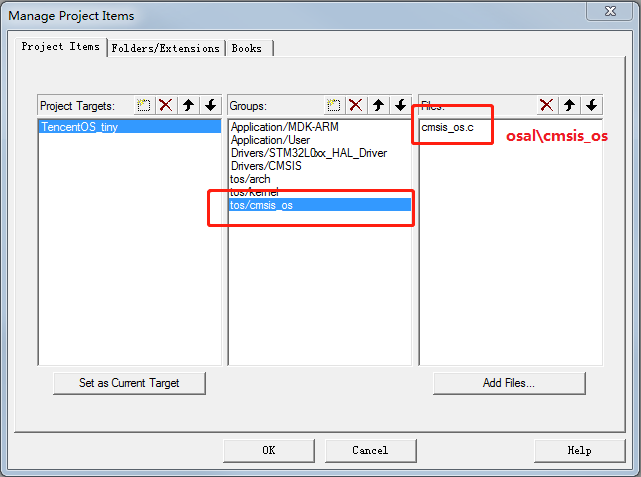Move the project target down
This screenshot has height=477, width=641.
coord(210,105)
